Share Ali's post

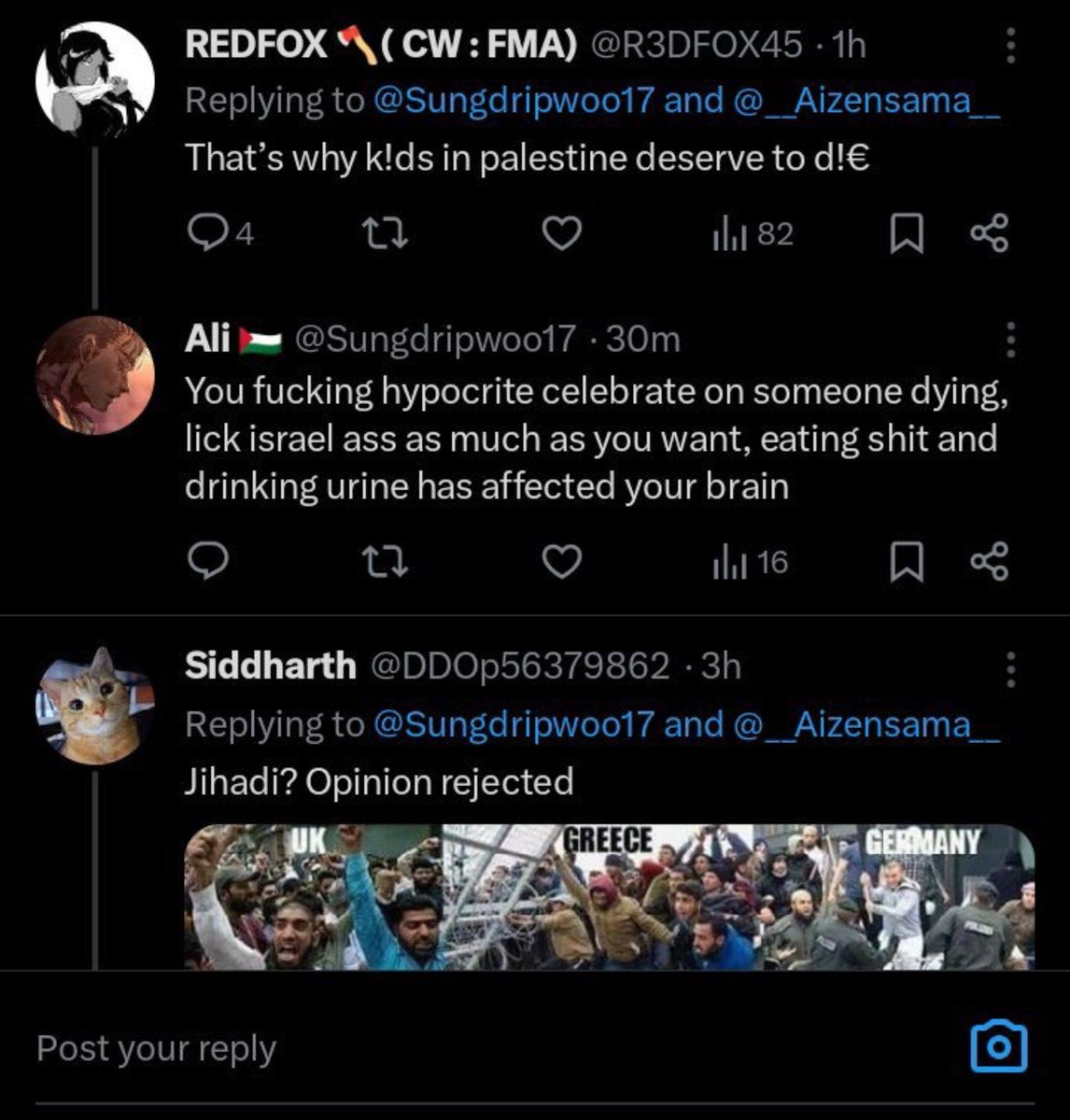[x=989, y=561]
